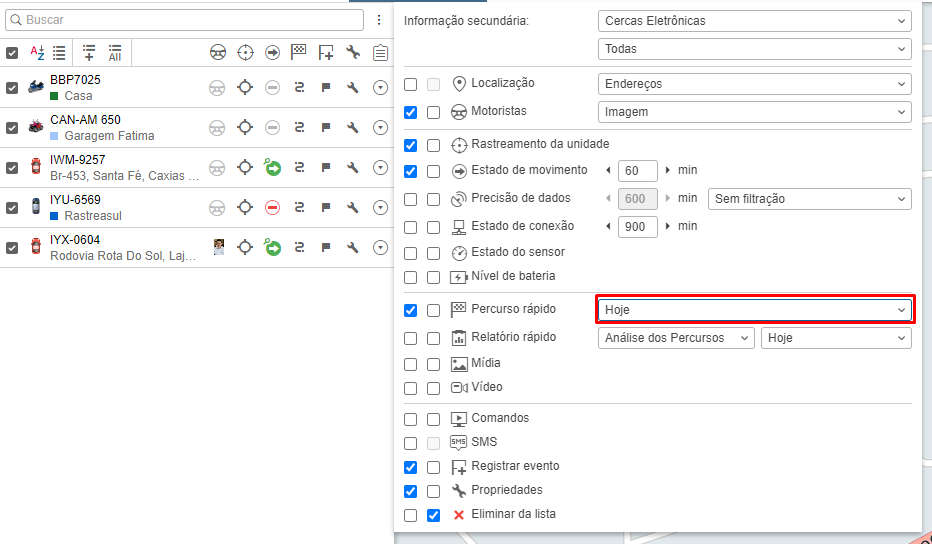Click movement state icon for IYU-6569
932x544 pixels.
(272, 208)
